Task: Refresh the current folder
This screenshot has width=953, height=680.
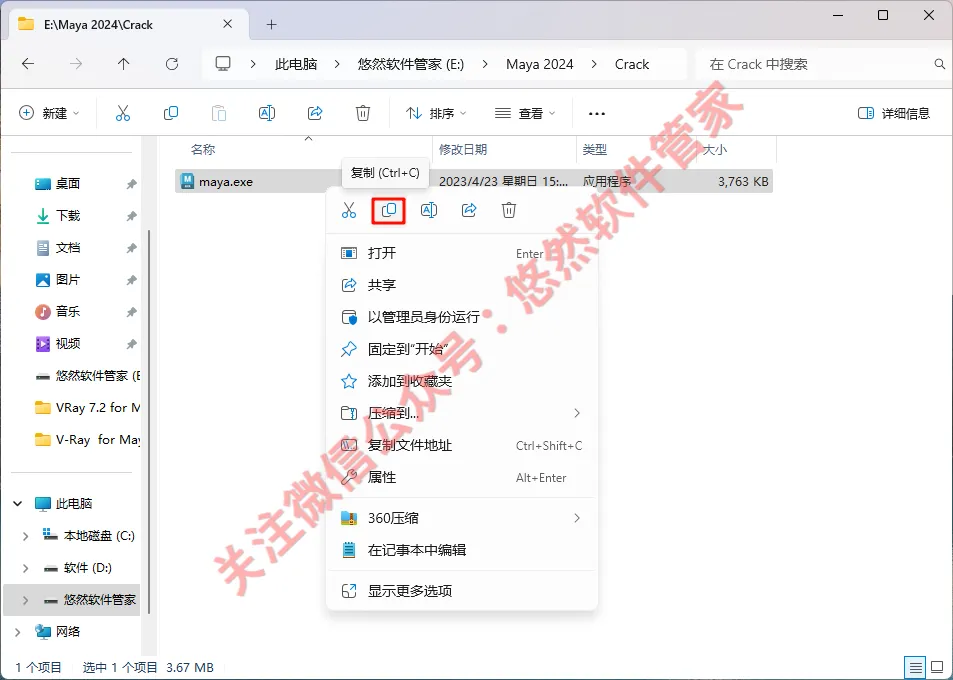Action: pos(172,64)
